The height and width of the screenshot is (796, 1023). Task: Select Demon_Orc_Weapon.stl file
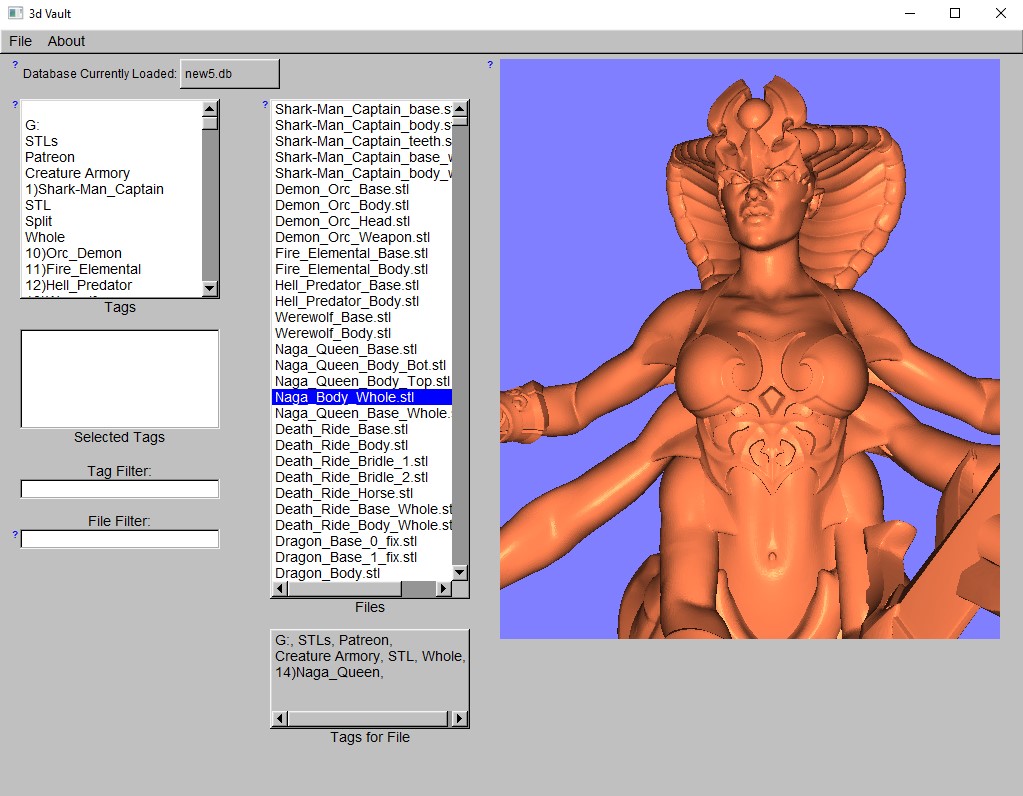352,237
